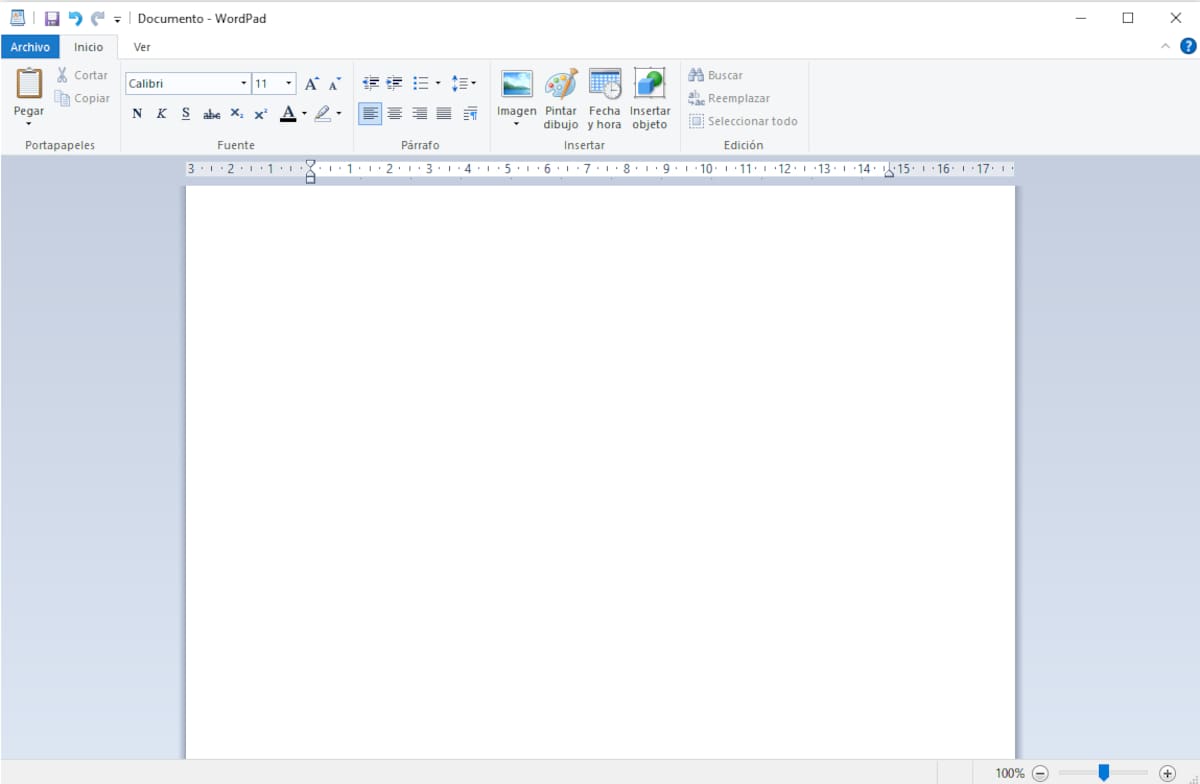Click the 100% zoom level text
The width and height of the screenshot is (1200, 784).
1010,773
